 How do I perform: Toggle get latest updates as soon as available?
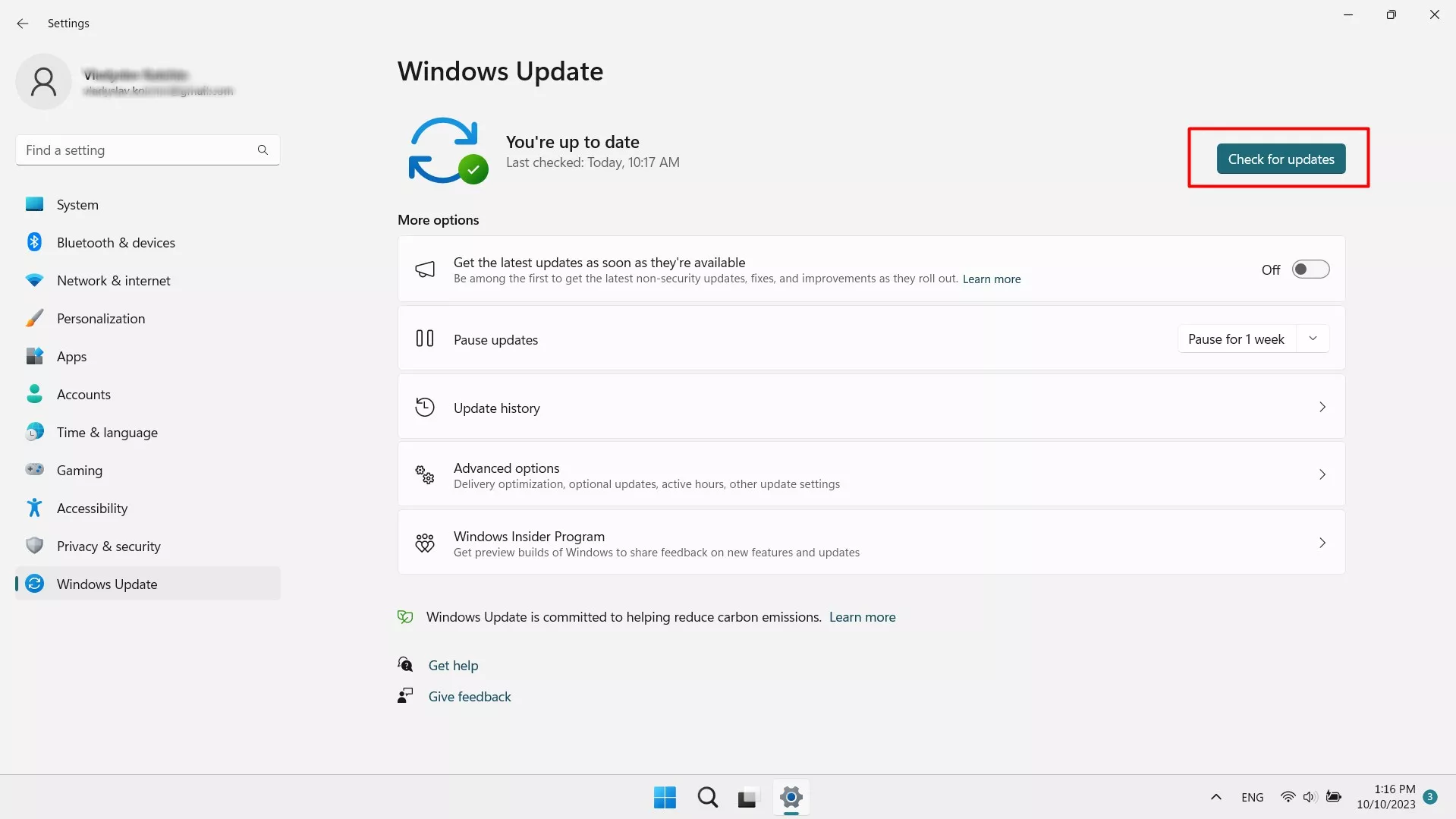(x=1310, y=269)
